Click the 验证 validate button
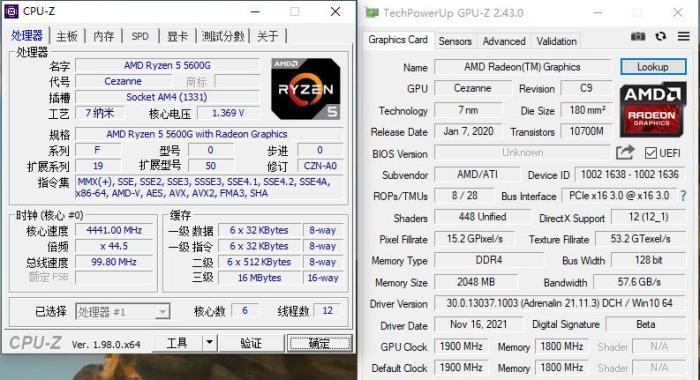 point(251,343)
